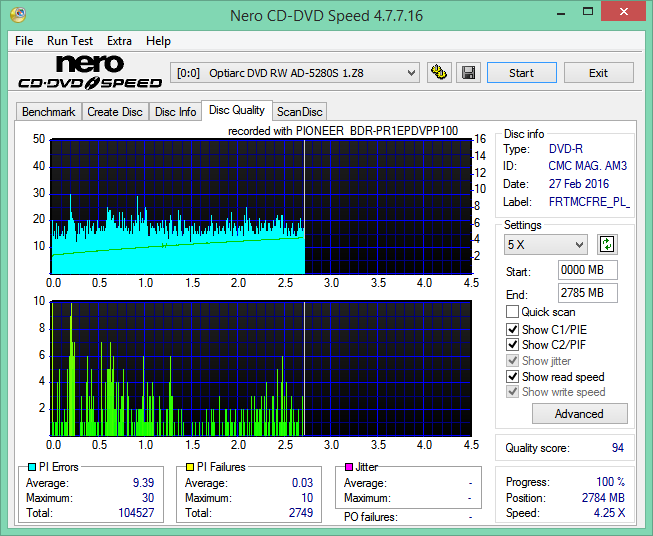Switch to the ScanDisc tab
The width and height of the screenshot is (653, 536).
coord(299,112)
